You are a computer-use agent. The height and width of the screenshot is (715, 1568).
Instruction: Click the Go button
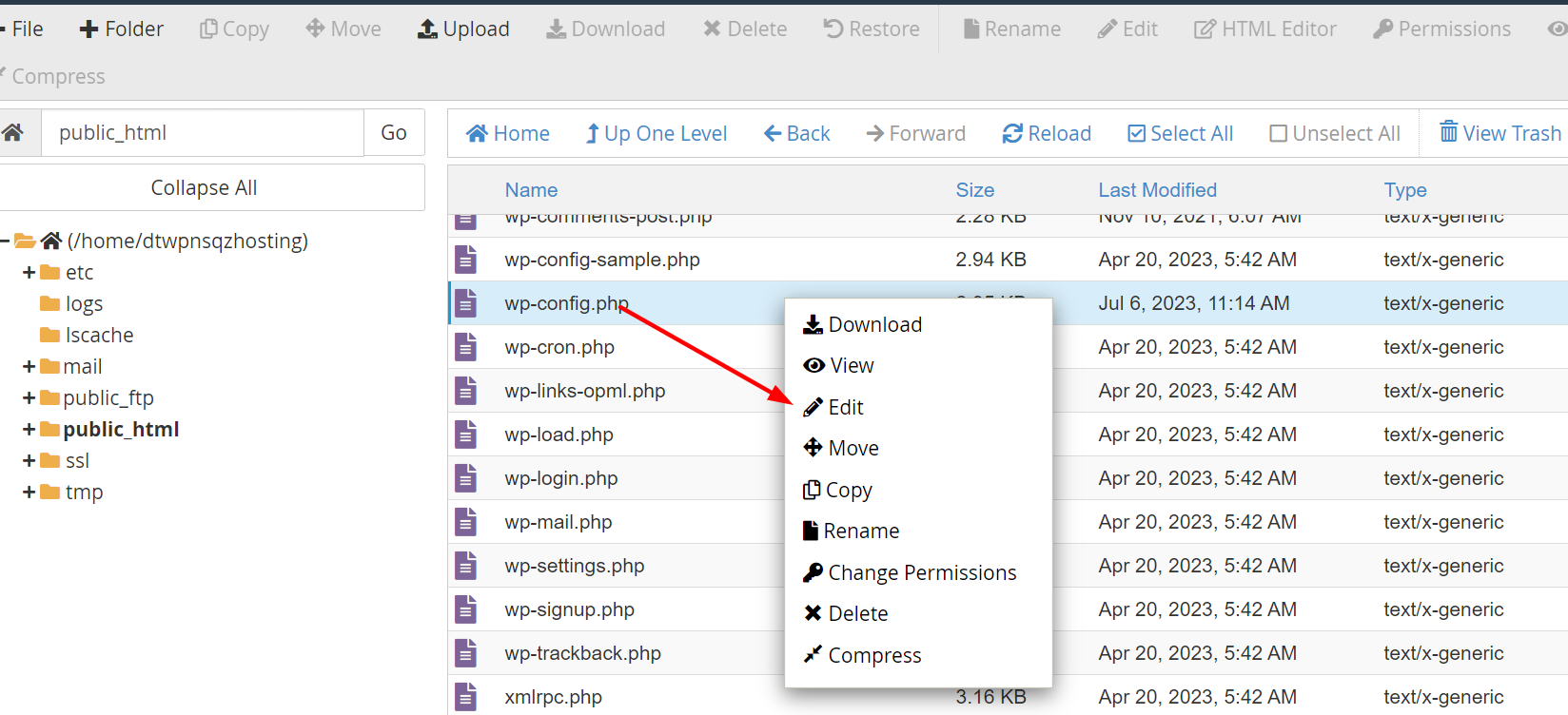point(394,133)
